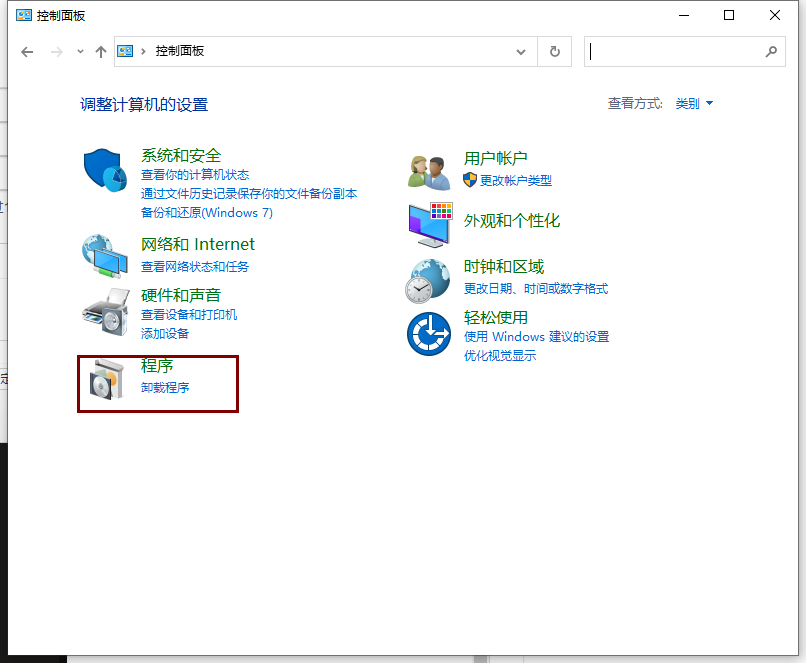The height and width of the screenshot is (663, 806).
Task: Refresh the Control Panel view
Action: coord(555,51)
